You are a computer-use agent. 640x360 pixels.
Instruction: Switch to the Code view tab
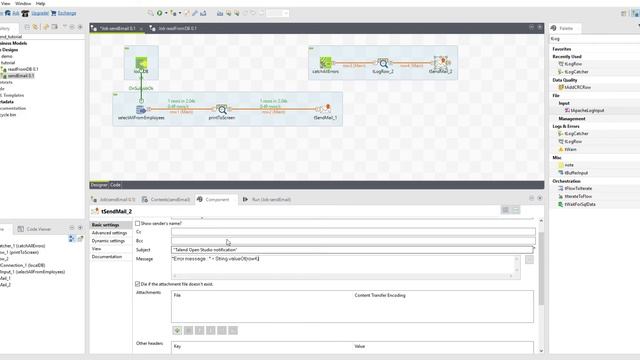[115, 185]
